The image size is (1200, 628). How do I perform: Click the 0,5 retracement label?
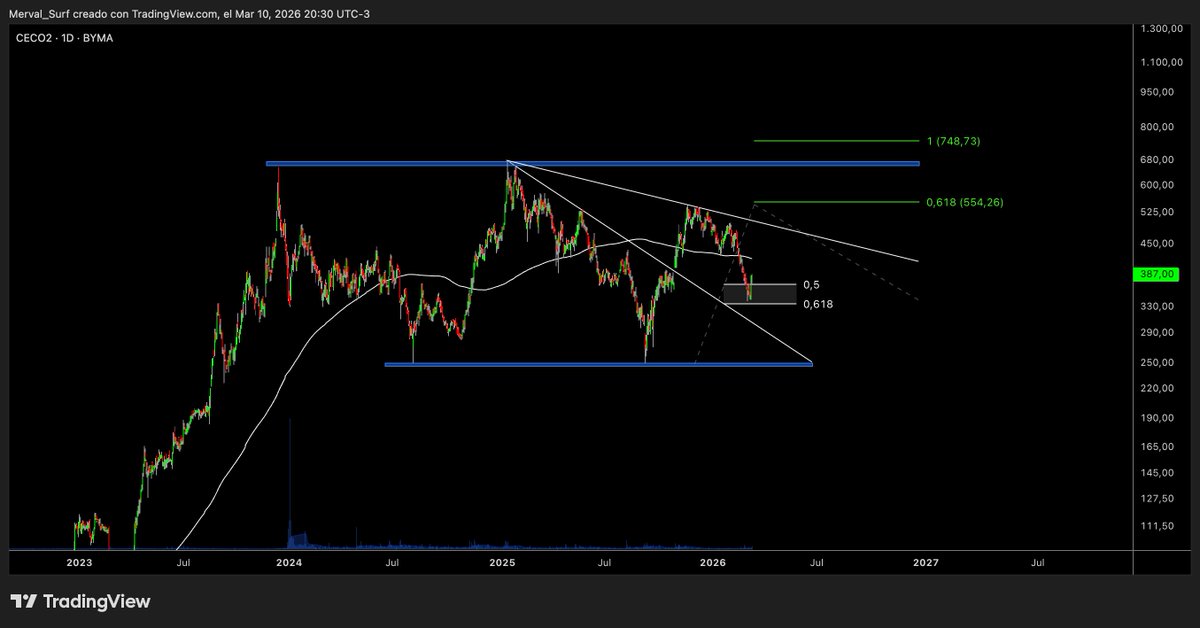810,285
